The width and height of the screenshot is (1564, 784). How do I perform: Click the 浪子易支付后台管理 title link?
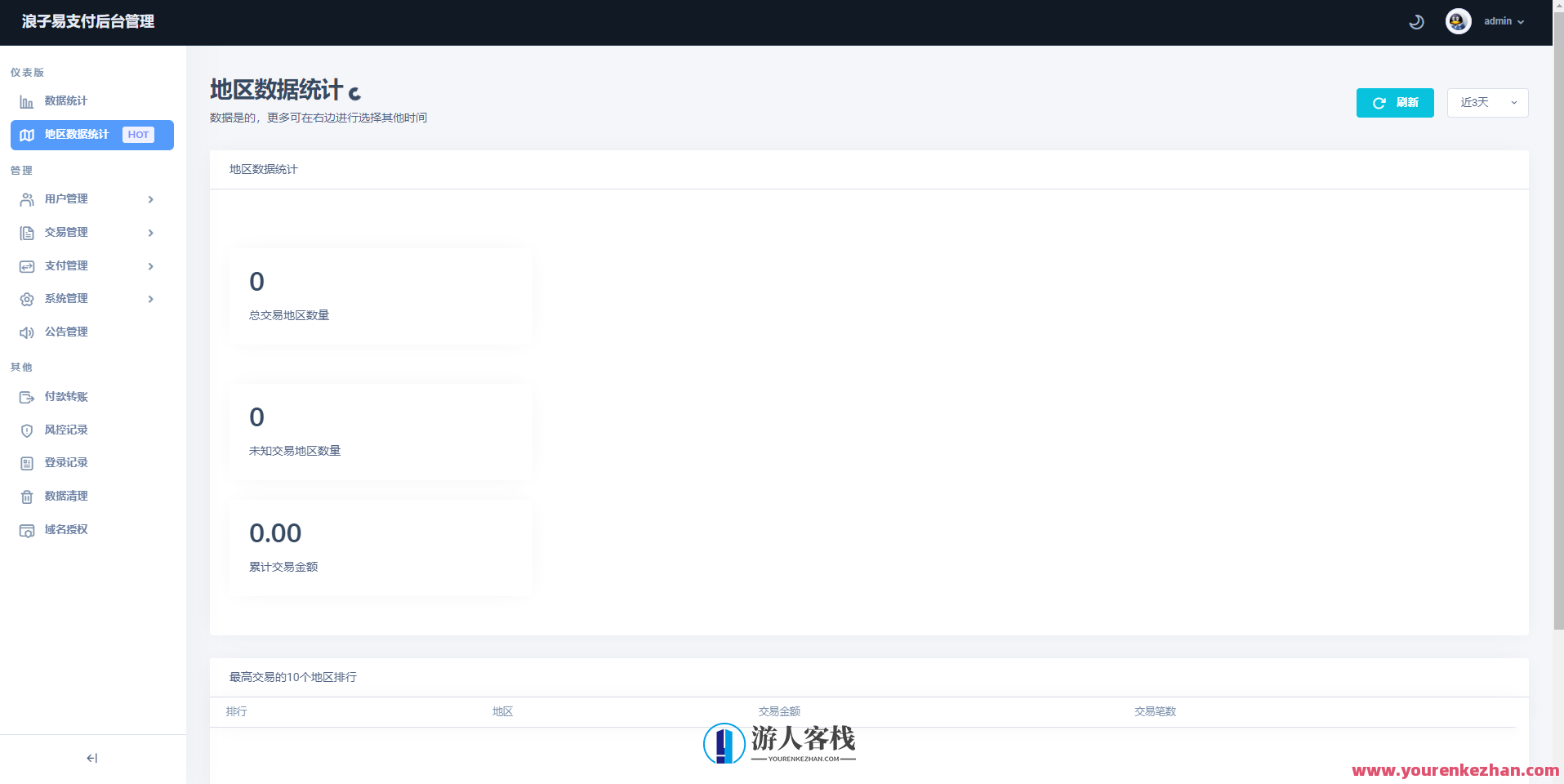click(88, 22)
